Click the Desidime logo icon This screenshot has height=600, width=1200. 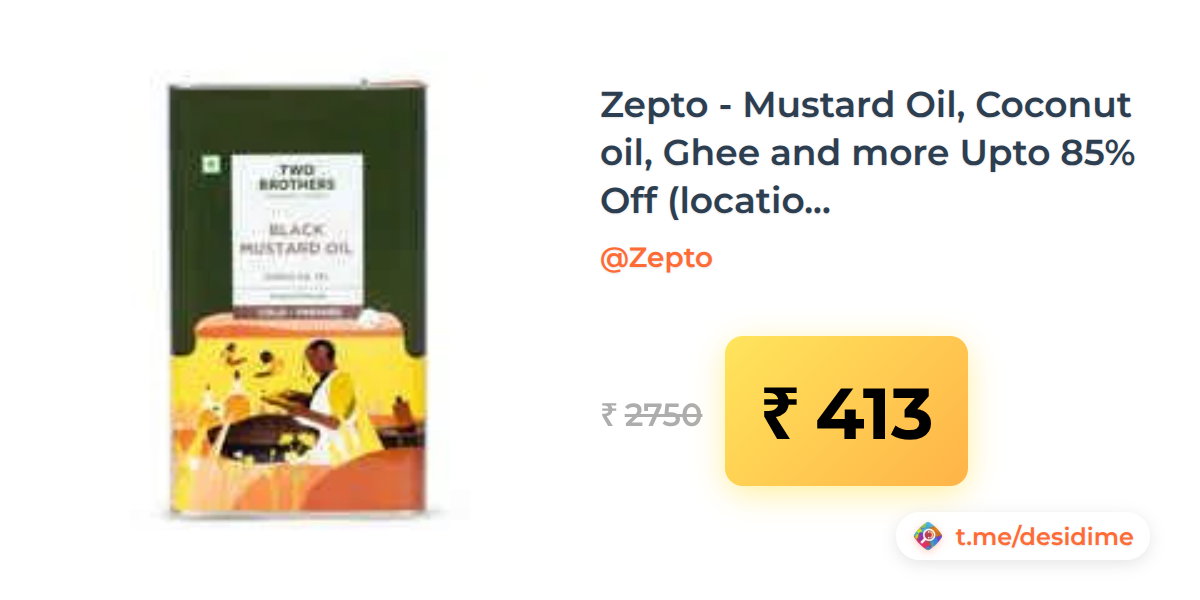tap(928, 537)
